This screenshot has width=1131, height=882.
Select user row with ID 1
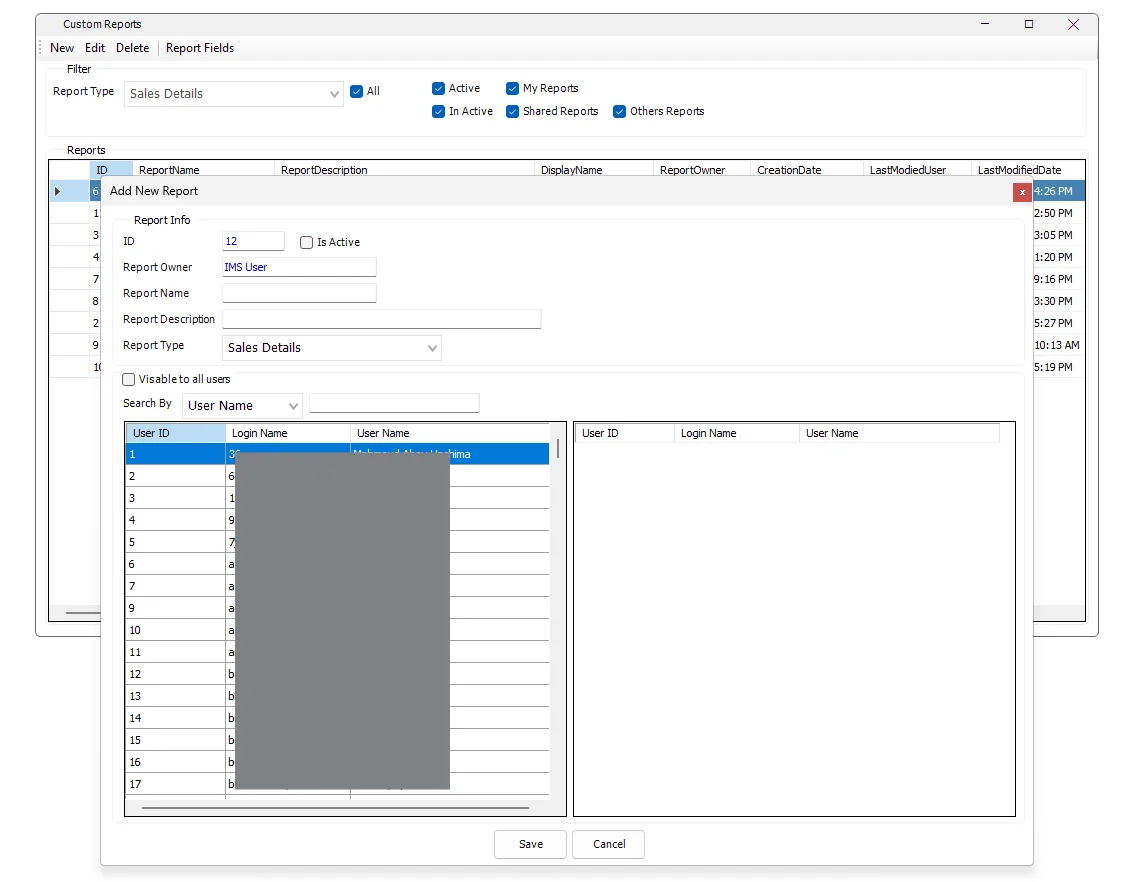point(338,454)
